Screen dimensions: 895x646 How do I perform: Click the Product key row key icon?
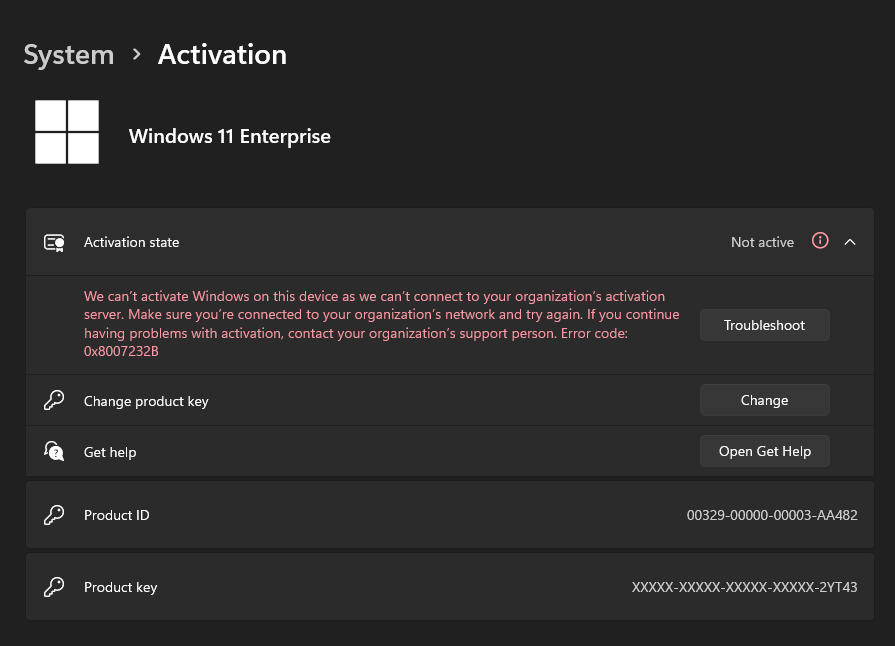click(54, 587)
